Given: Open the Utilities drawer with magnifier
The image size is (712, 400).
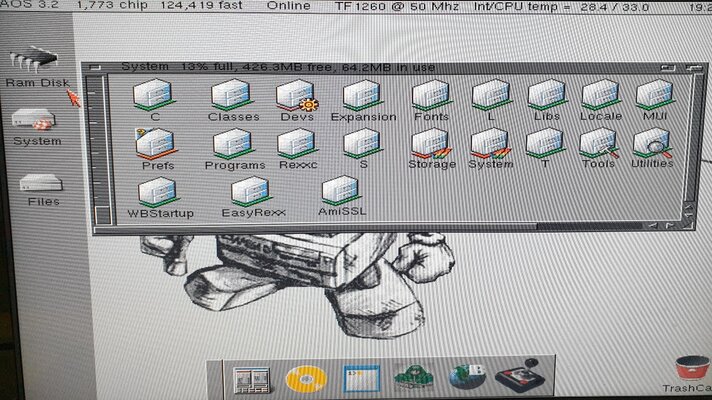Looking at the screenshot, I should [x=652, y=144].
